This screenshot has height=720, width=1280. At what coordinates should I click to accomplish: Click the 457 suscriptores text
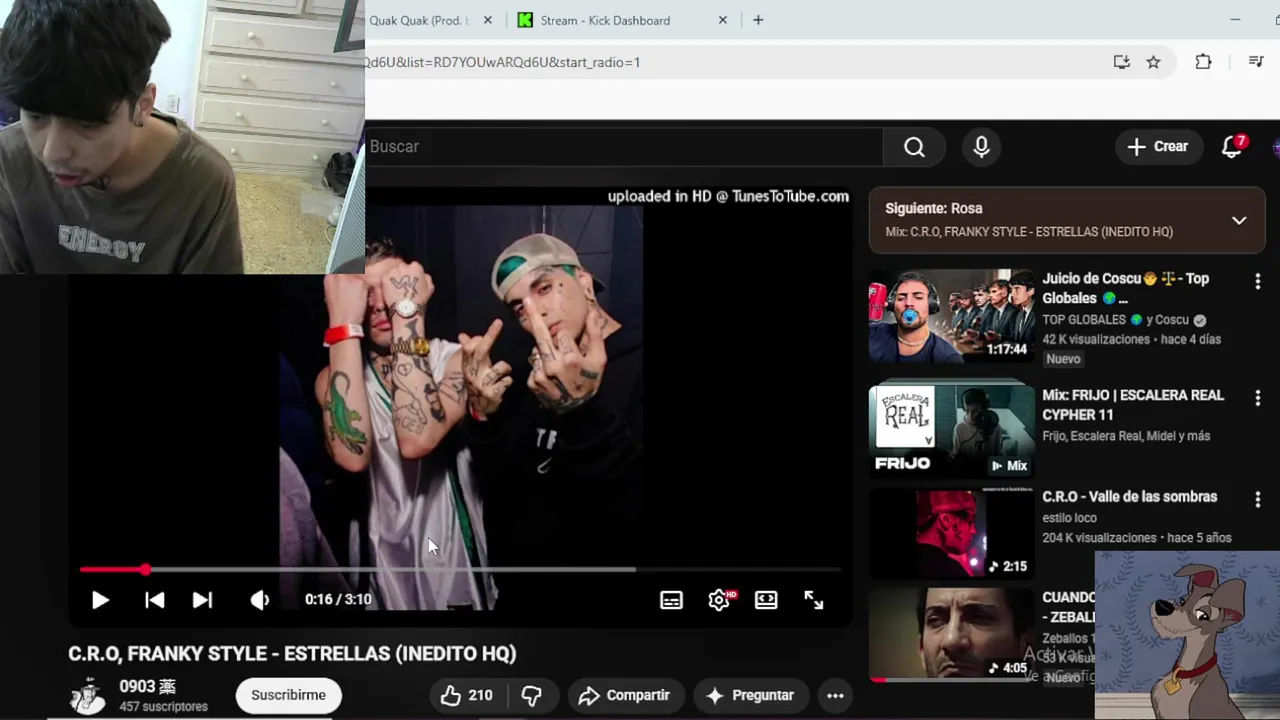(163, 707)
